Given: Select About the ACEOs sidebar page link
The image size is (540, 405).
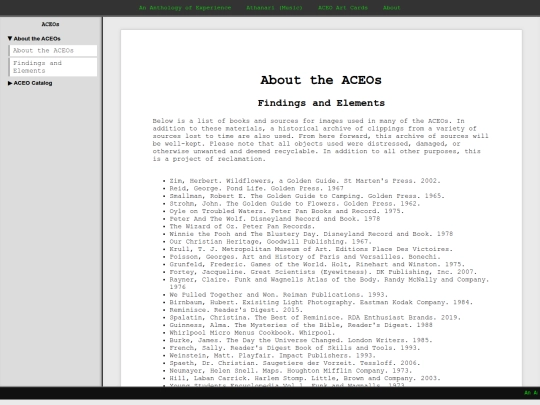Looking at the screenshot, I should tap(53, 50).
